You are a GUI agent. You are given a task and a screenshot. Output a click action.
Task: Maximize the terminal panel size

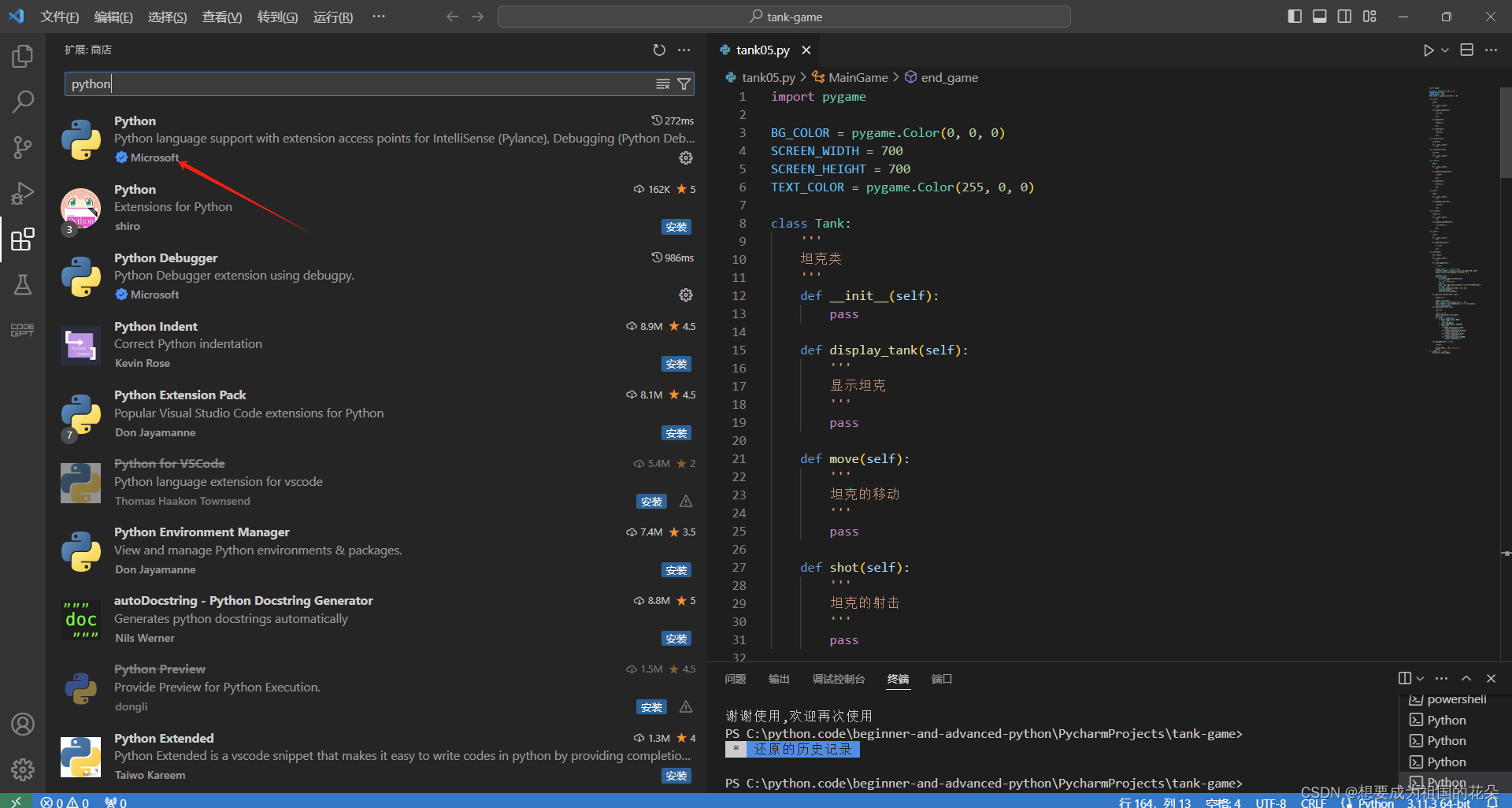(x=1466, y=678)
